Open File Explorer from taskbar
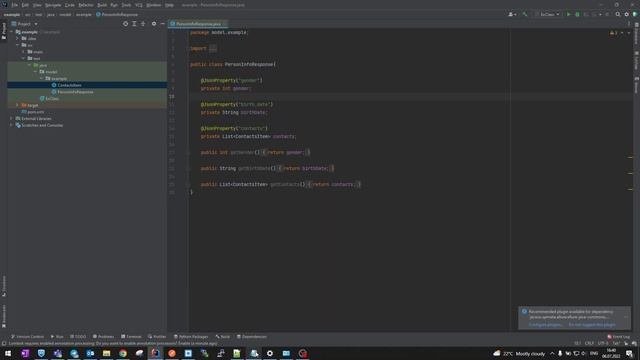640x360 pixels. click(107, 353)
